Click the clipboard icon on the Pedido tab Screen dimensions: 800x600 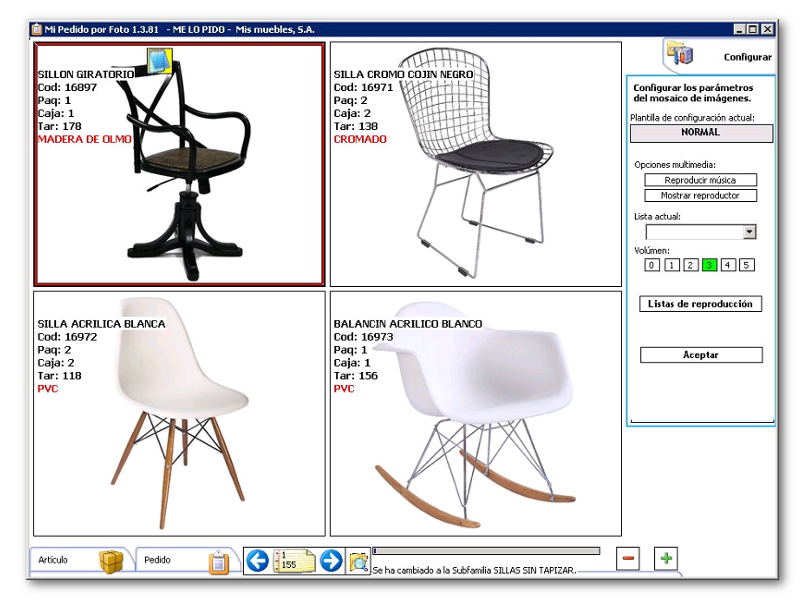218,562
